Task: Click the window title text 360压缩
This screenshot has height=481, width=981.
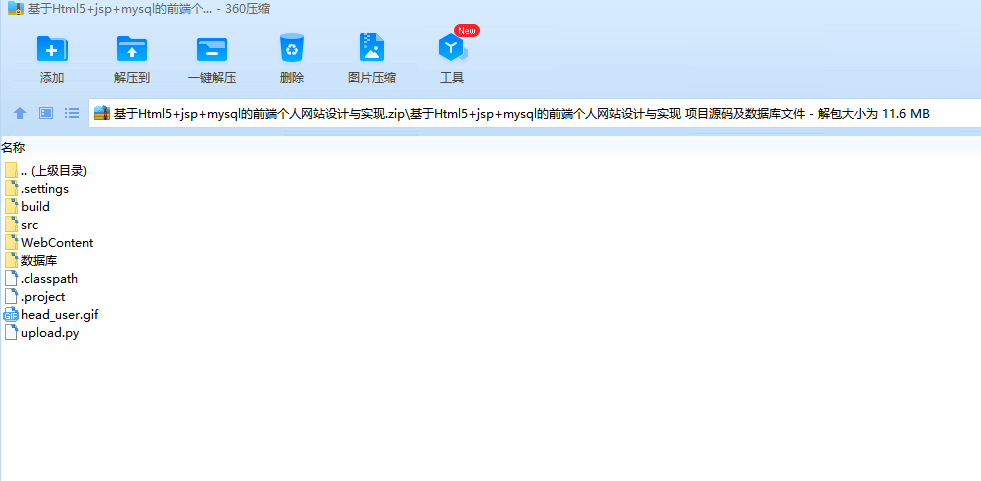Action: [248, 9]
